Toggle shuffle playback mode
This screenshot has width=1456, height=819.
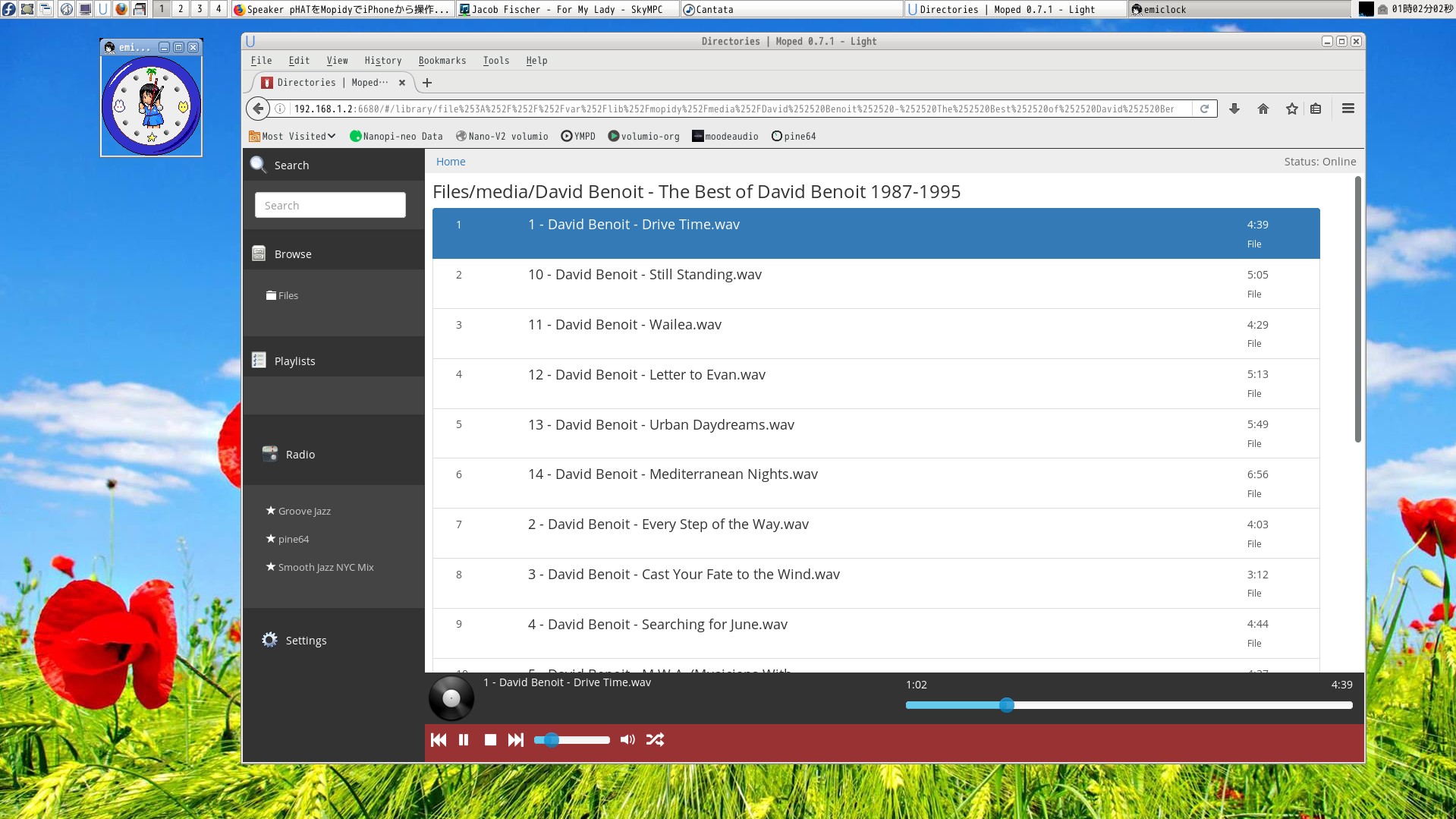[x=655, y=740]
